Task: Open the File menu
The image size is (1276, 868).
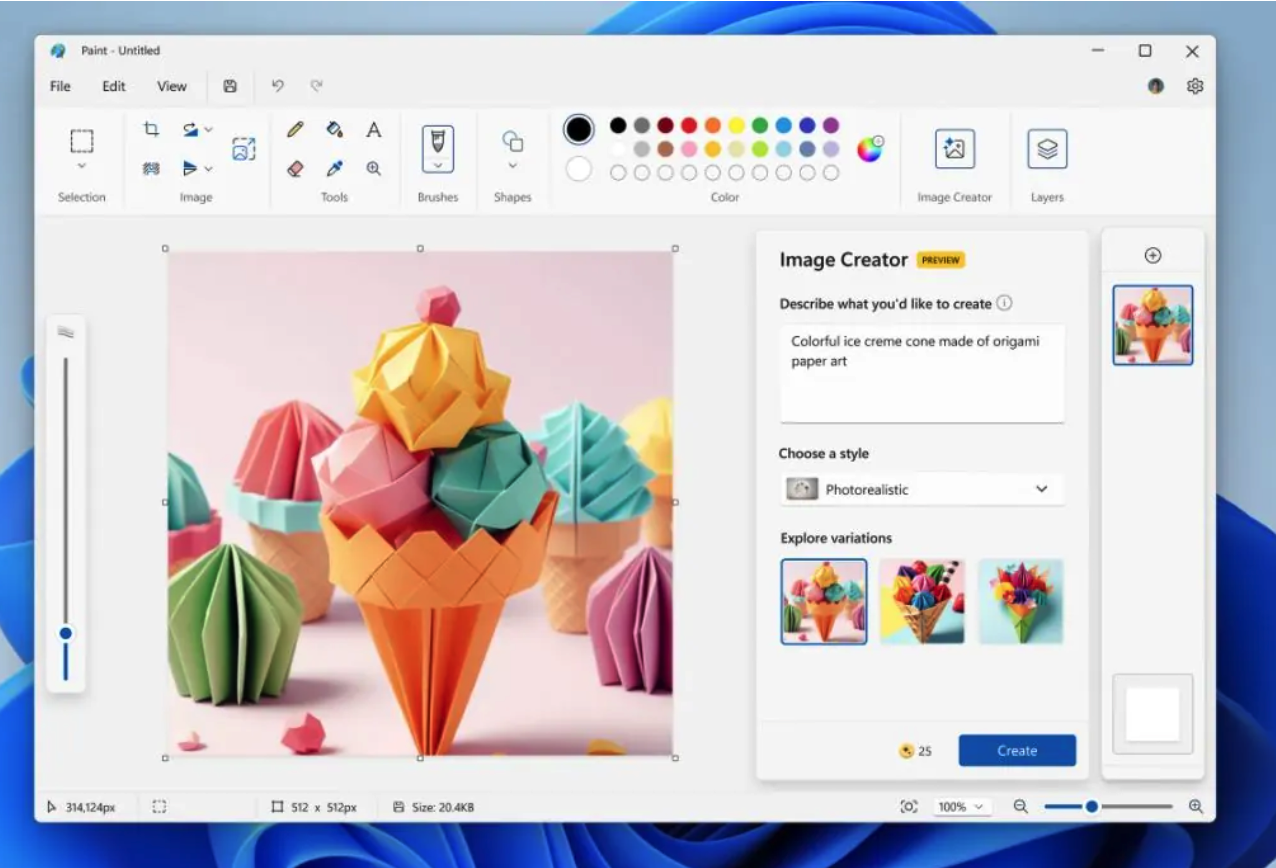Action: click(60, 86)
